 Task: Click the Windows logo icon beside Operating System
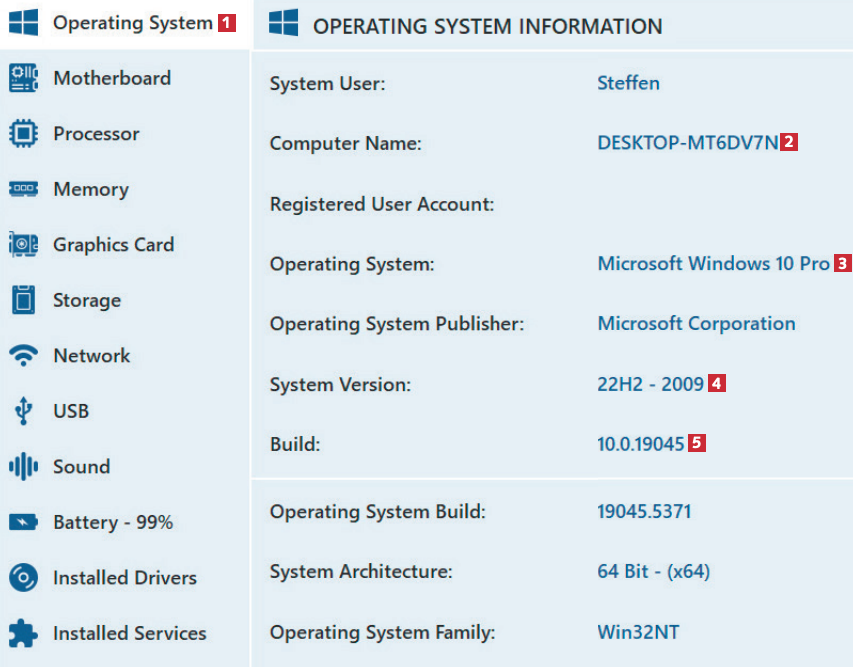coord(23,23)
